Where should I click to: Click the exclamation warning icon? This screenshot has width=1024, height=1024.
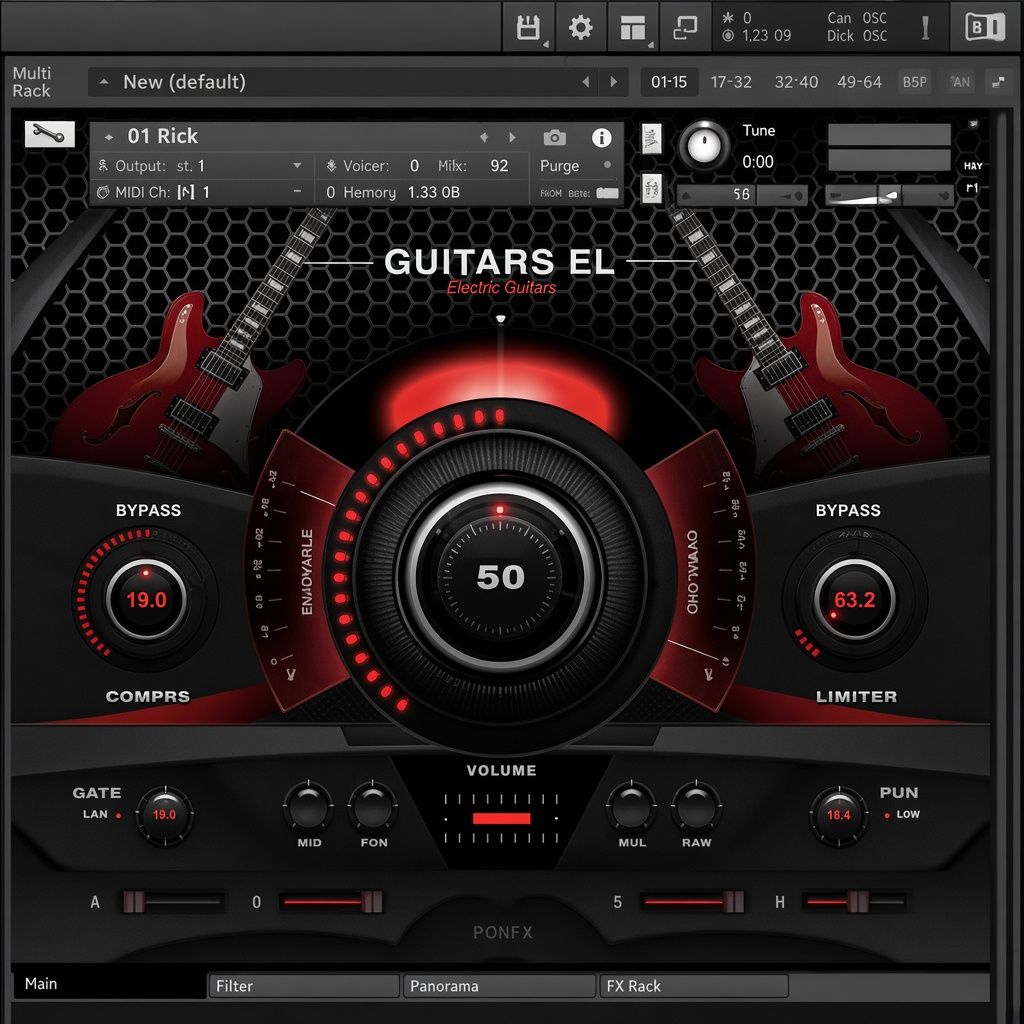point(925,27)
